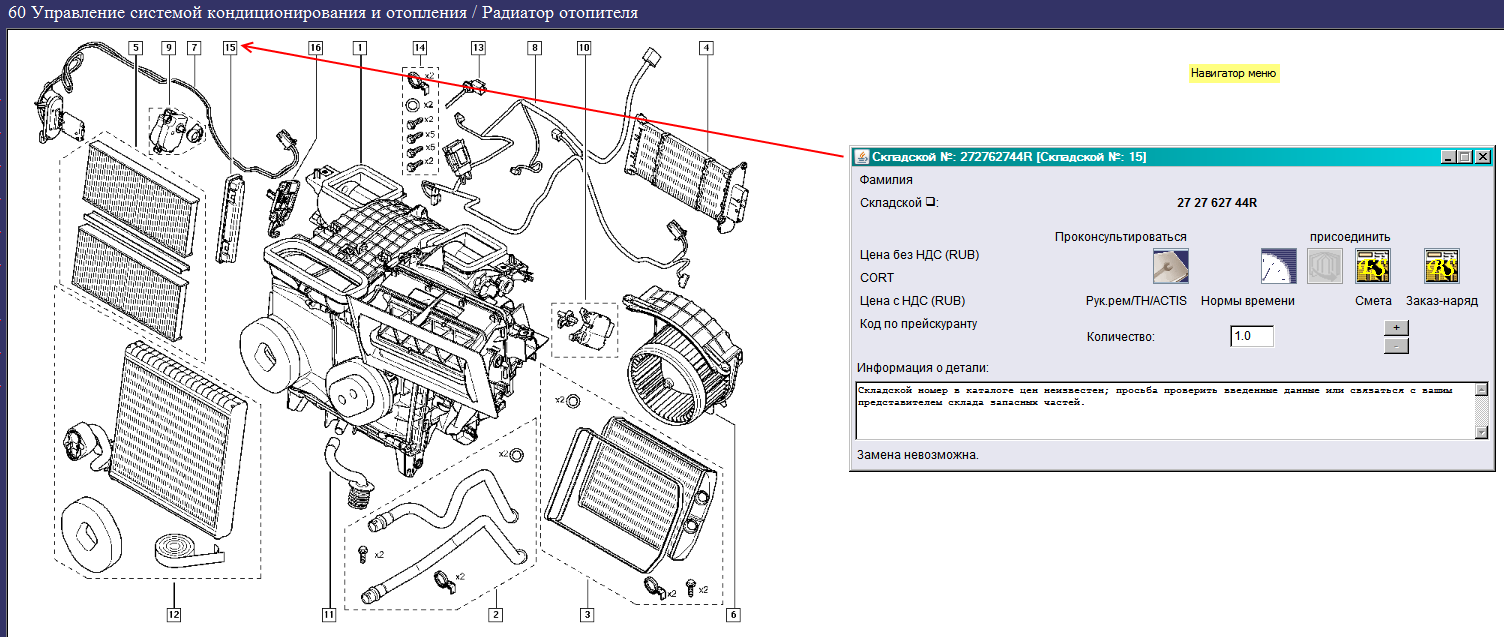Click the Цена без НДС (RUB) label
Screen dimensions: 1504x637
pyautogui.click(x=919, y=255)
